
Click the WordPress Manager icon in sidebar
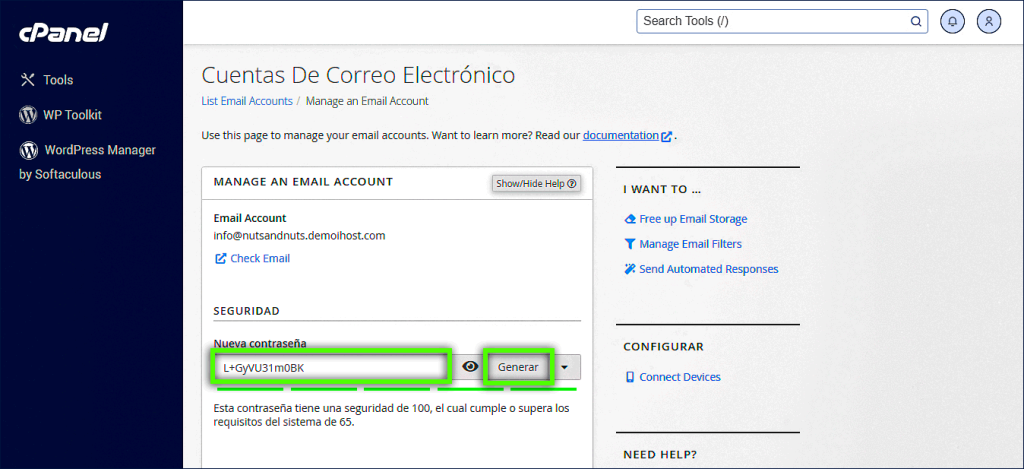[28, 150]
